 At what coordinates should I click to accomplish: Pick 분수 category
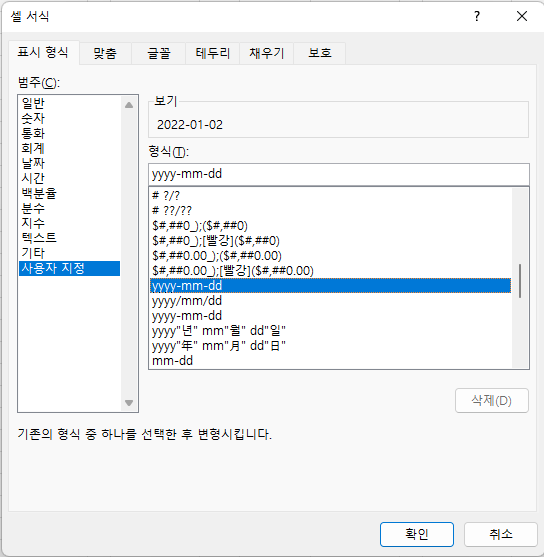(x=69, y=208)
